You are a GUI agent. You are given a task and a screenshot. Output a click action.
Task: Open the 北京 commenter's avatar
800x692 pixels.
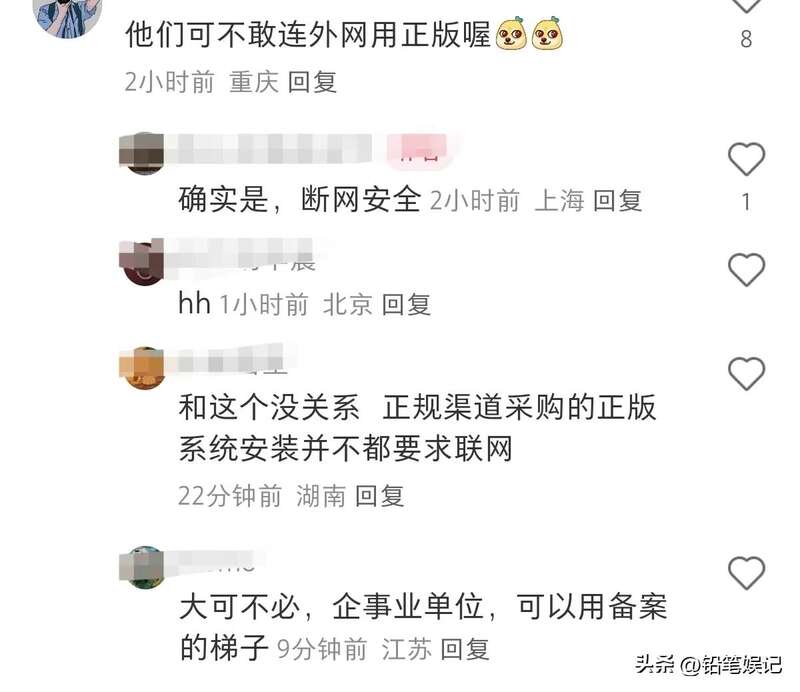tap(142, 263)
